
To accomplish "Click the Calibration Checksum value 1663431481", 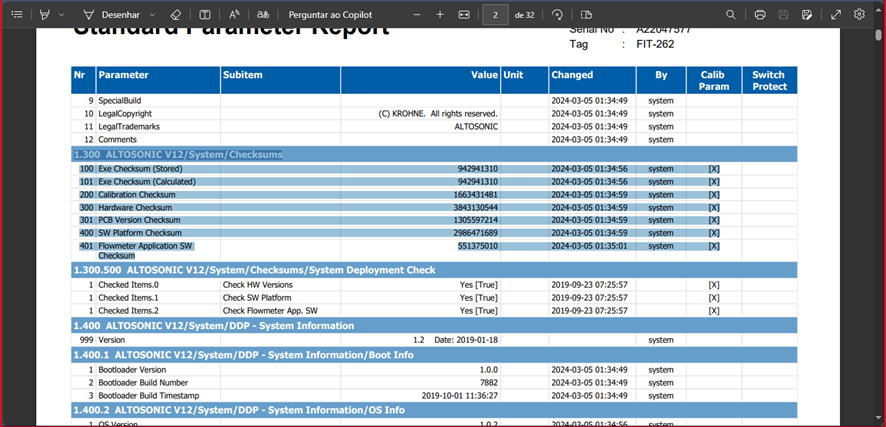I will pos(477,195).
